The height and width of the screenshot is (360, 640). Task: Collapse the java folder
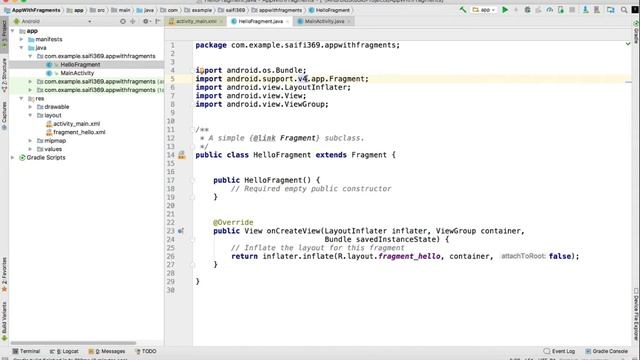[x=22, y=48]
